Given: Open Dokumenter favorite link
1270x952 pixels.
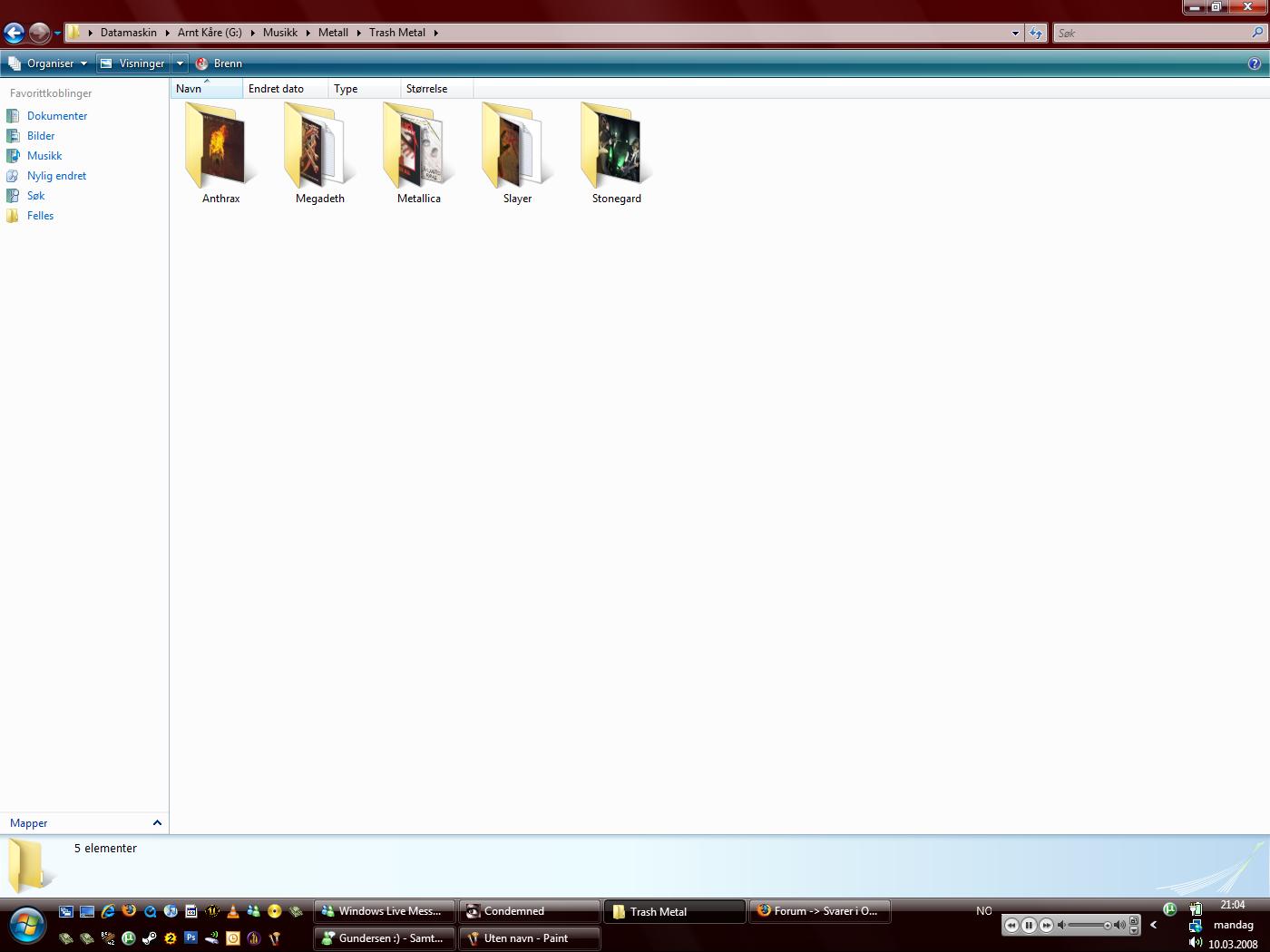Looking at the screenshot, I should point(47,116).
